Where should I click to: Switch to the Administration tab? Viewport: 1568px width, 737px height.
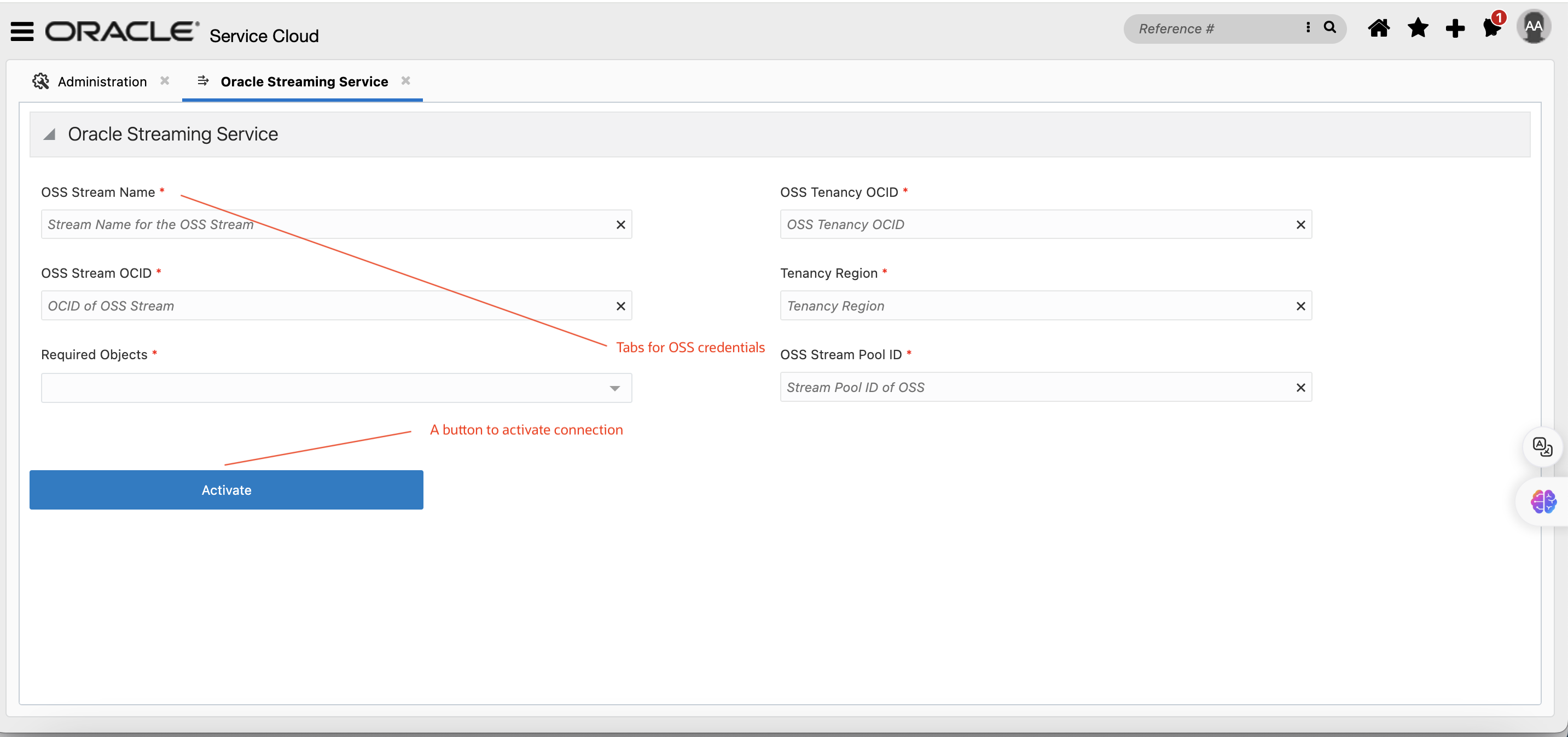[x=102, y=81]
